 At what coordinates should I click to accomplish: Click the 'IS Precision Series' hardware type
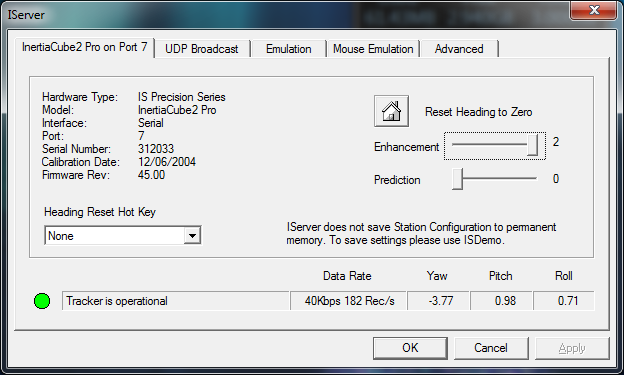click(181, 97)
